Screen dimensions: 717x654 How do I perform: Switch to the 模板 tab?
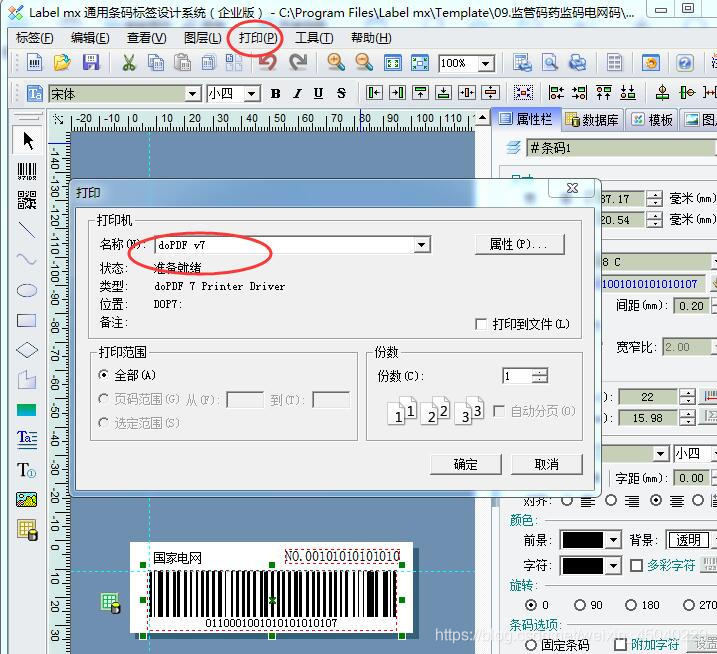point(652,120)
